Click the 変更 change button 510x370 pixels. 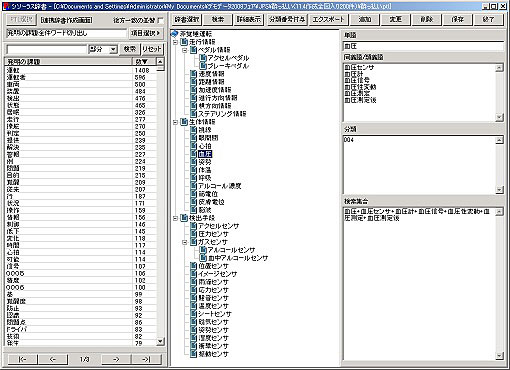click(396, 19)
